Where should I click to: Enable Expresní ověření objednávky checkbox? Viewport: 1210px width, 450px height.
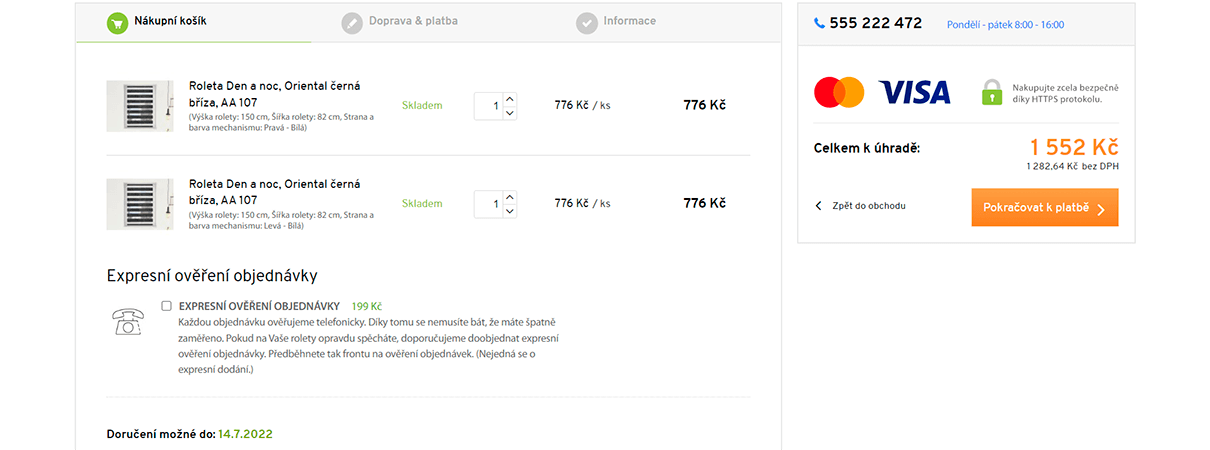[167, 306]
